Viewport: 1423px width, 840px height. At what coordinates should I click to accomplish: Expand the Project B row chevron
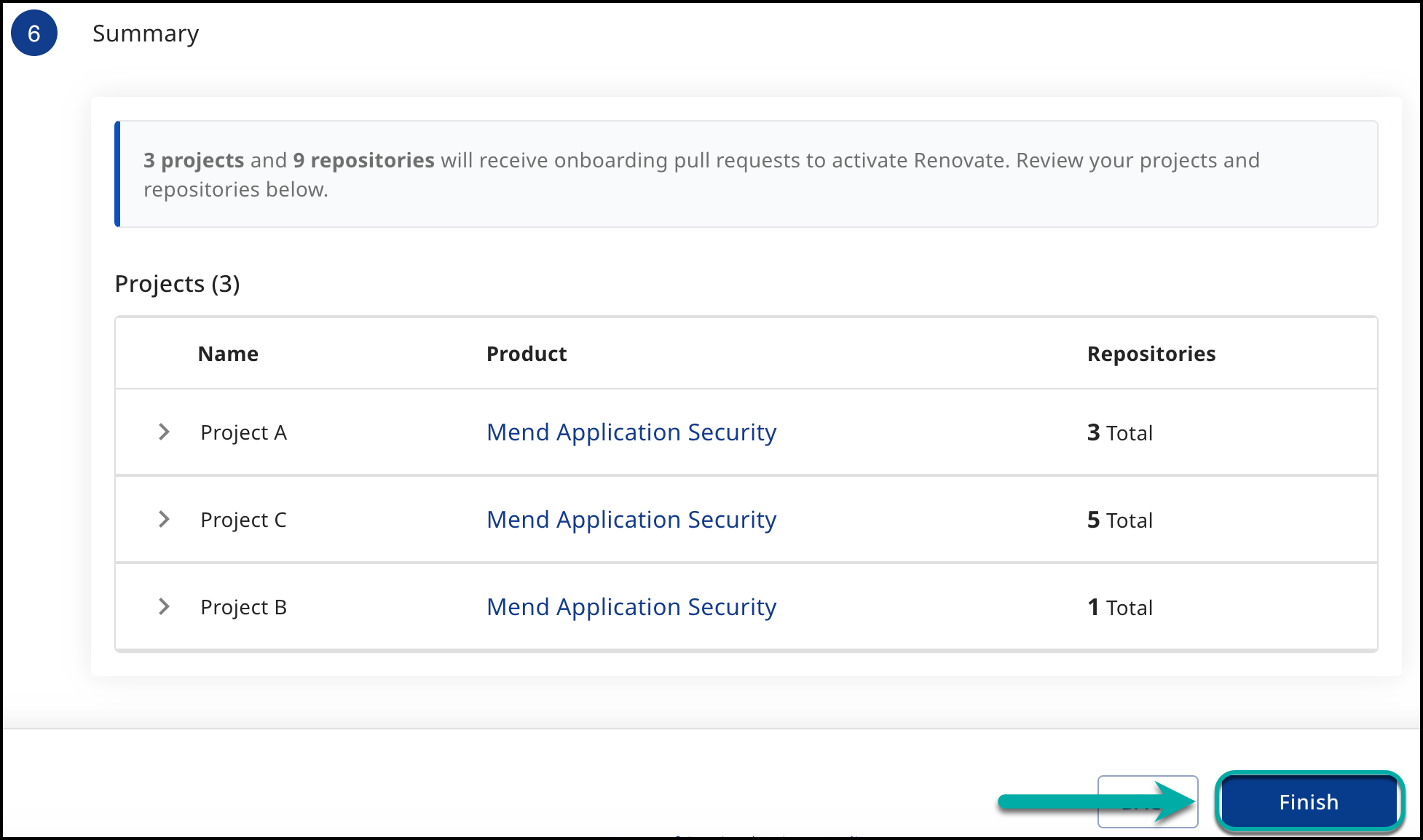(164, 607)
